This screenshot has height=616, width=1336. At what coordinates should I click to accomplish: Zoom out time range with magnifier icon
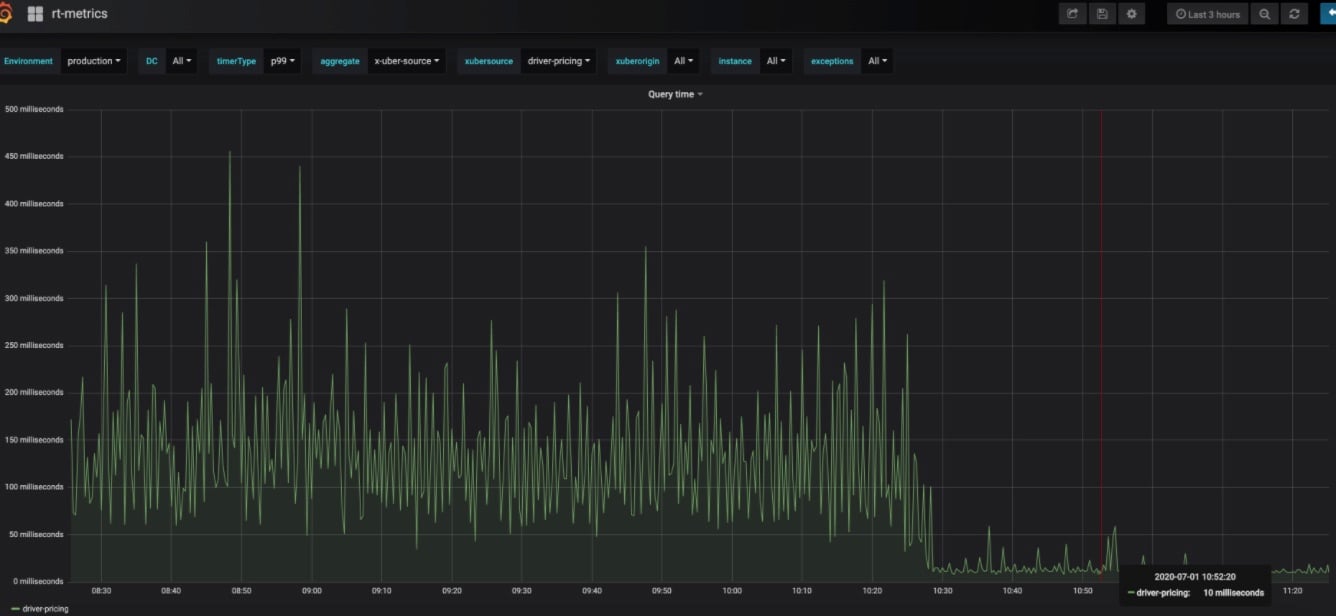coord(1265,14)
